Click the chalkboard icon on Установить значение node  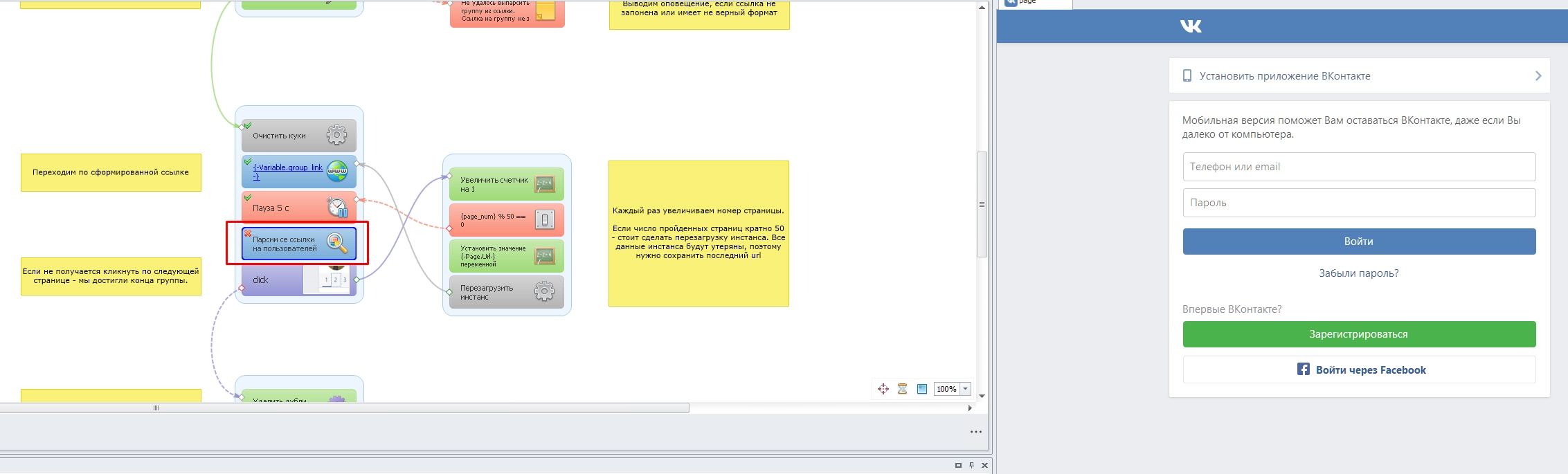[545, 256]
